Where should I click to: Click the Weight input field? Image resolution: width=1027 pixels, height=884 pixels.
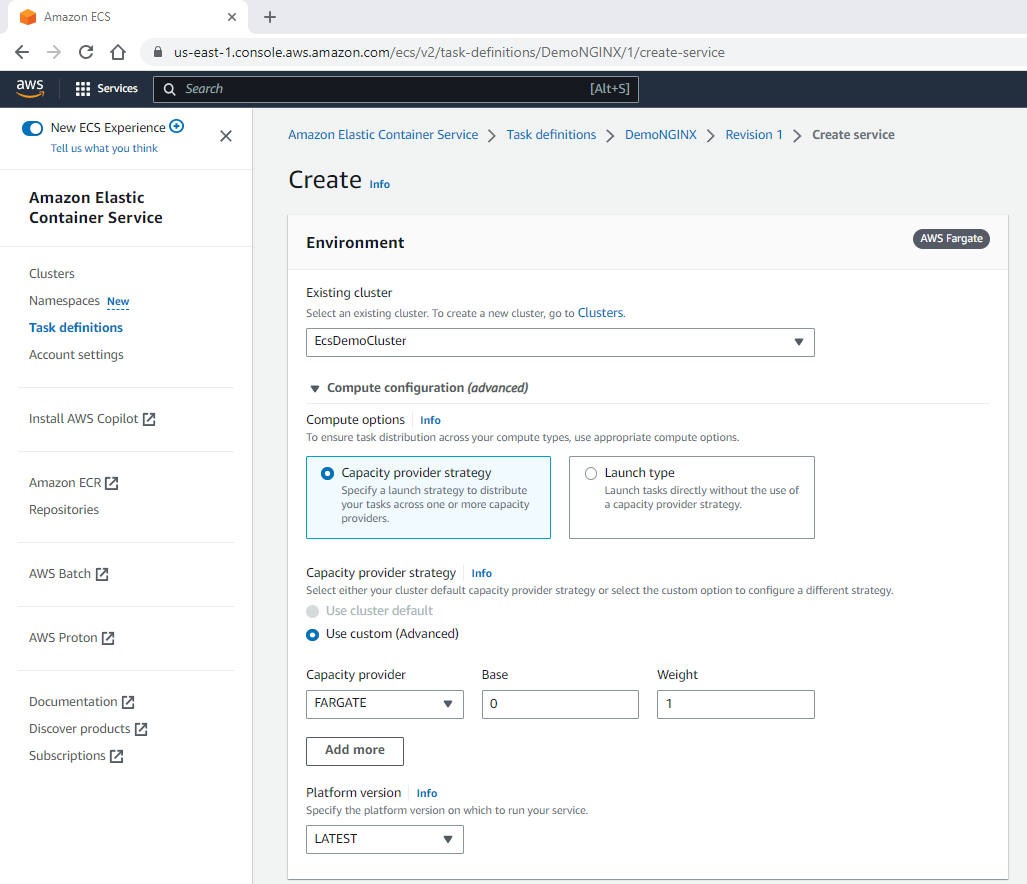(735, 704)
